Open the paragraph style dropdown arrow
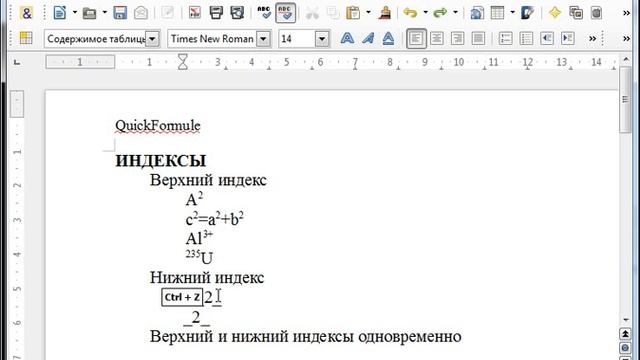The image size is (640, 360). [x=152, y=39]
